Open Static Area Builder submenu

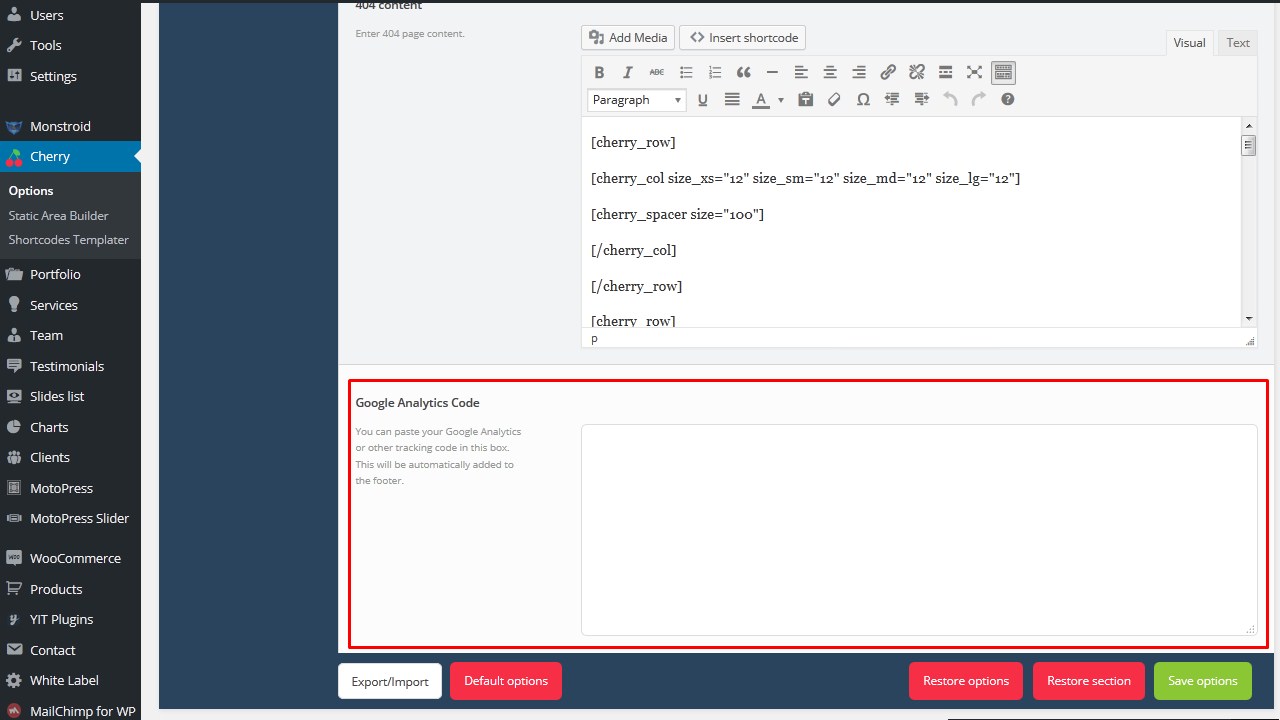[x=58, y=215]
